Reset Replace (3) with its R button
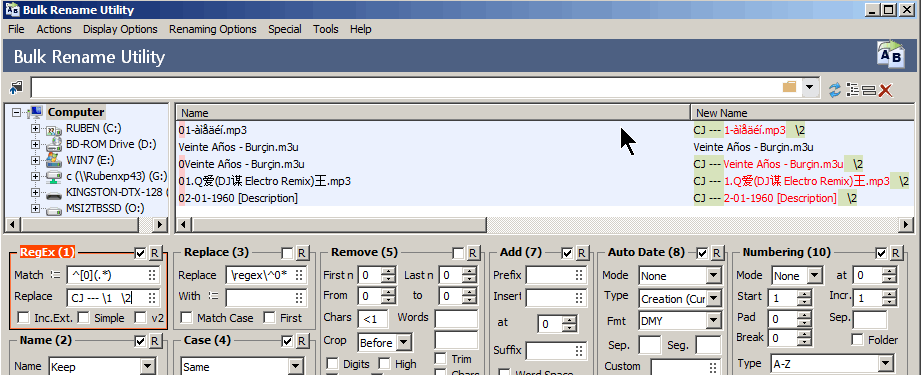The height and width of the screenshot is (375, 921). 301,253
